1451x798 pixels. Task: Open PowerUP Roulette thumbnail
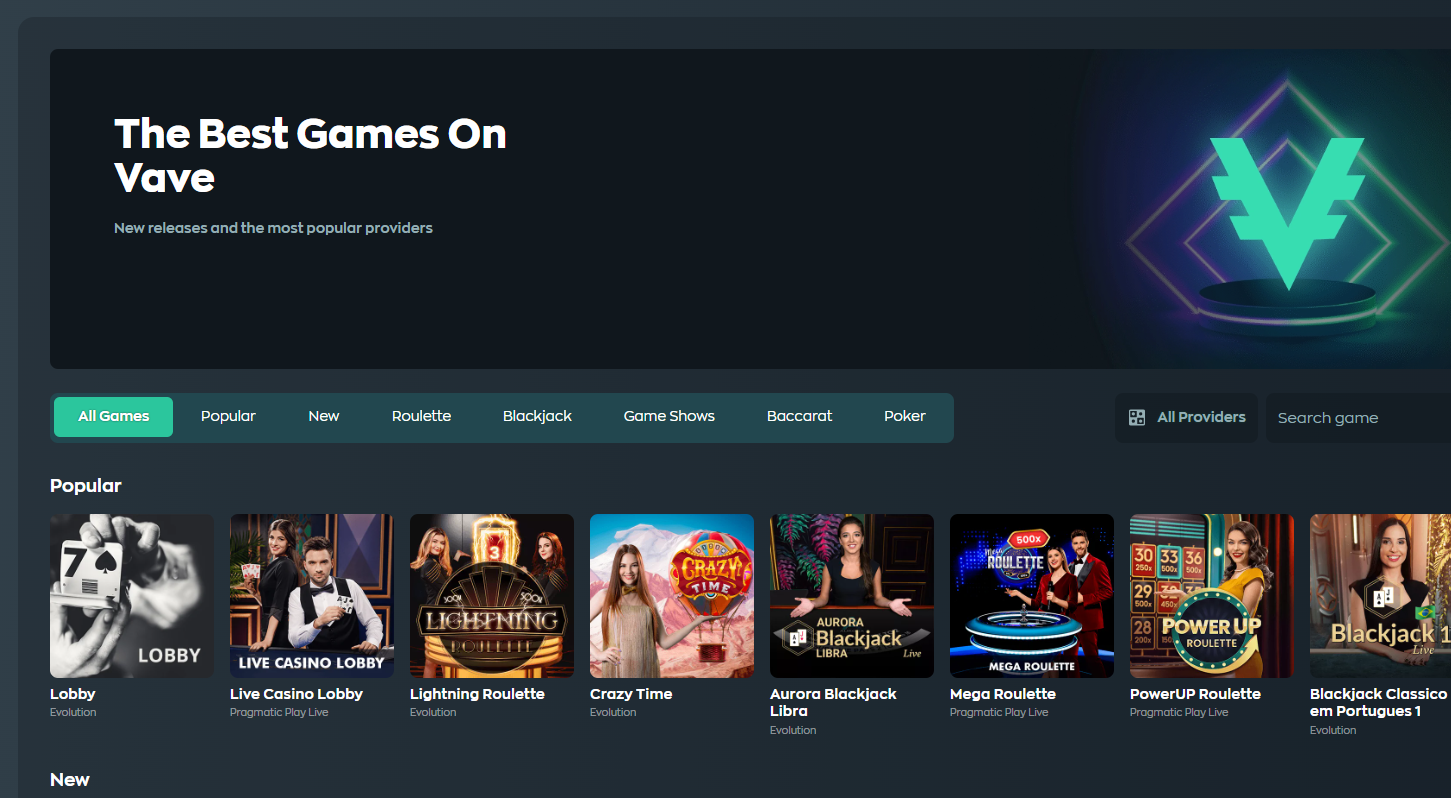coord(1211,595)
